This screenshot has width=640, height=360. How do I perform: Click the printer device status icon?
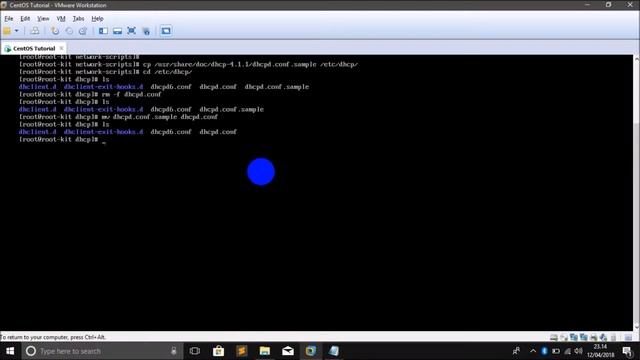(x=593, y=337)
